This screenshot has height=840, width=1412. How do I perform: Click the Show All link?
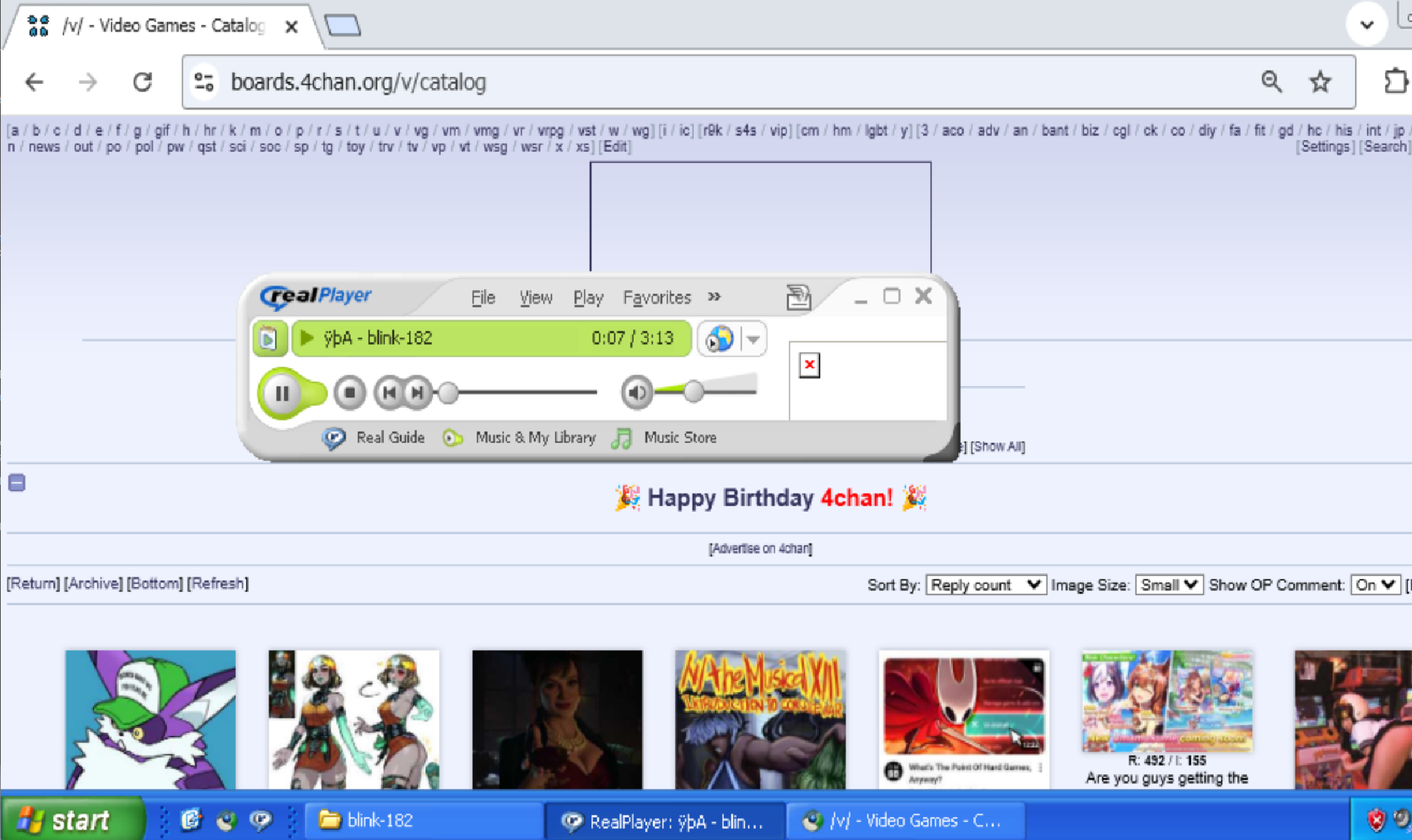998,447
